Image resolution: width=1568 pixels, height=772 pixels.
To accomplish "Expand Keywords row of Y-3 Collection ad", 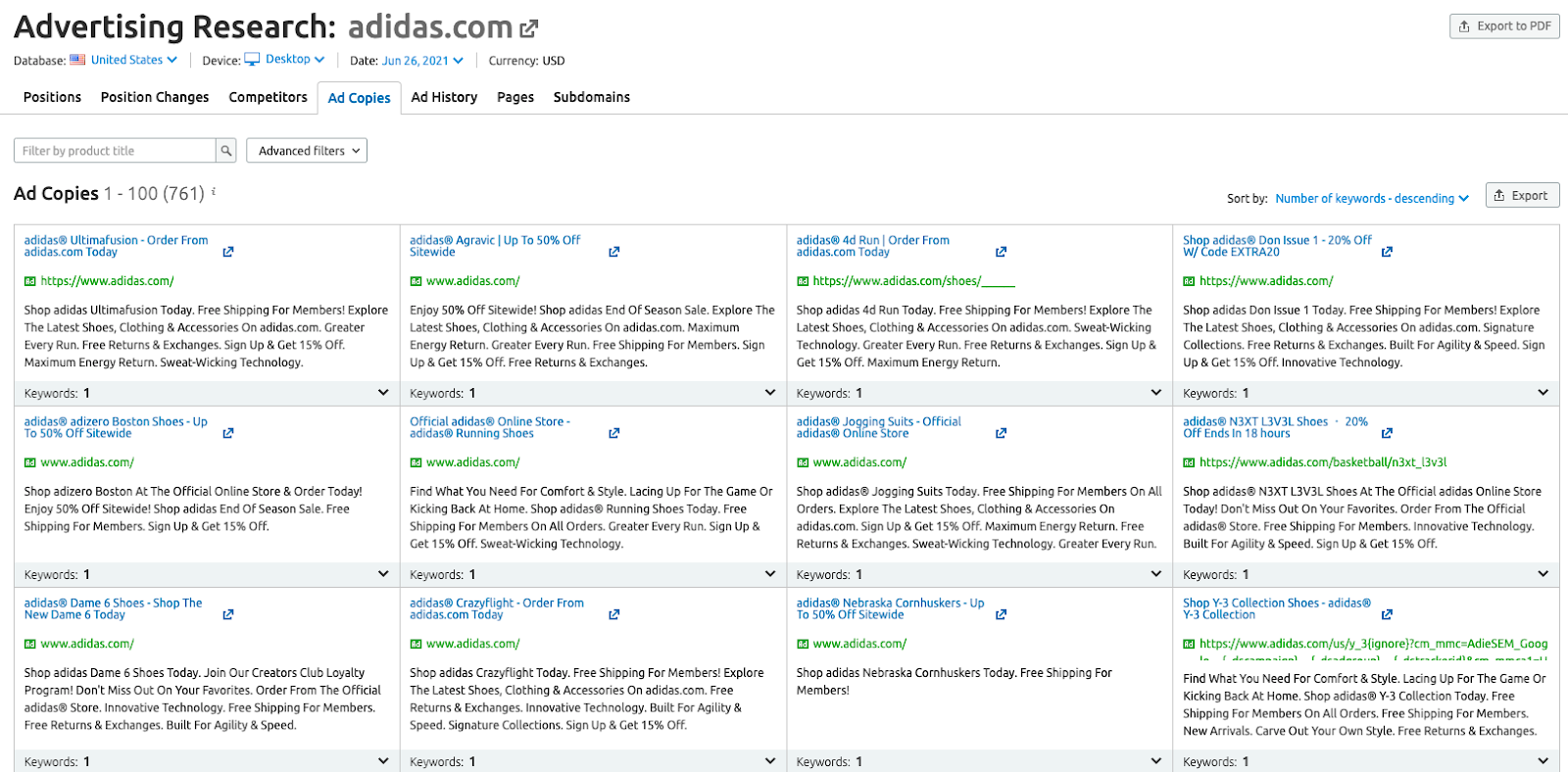I will pos(1543,761).
